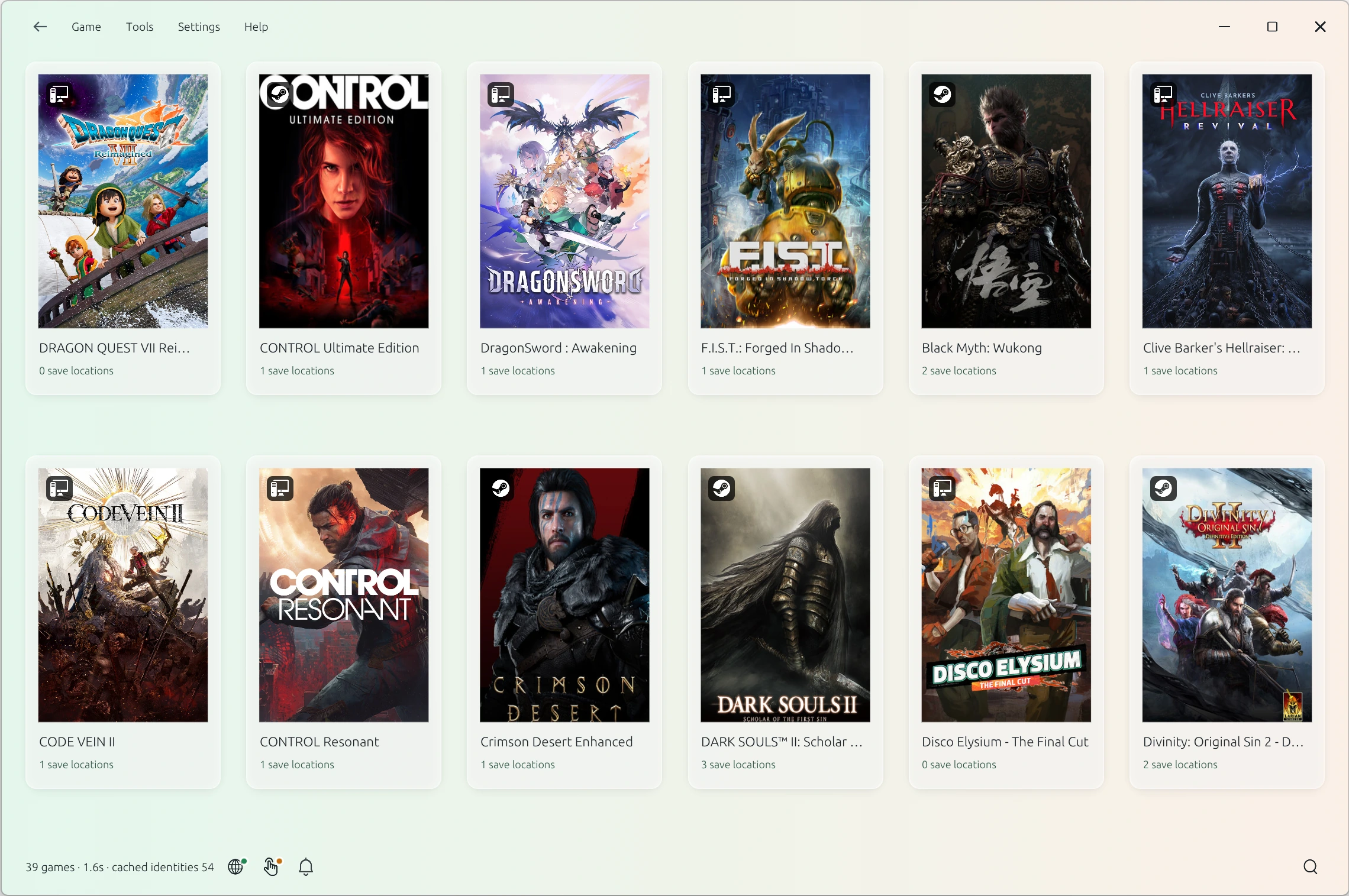Open the Tools menu
Screen dimensions: 1349x896
click(140, 27)
